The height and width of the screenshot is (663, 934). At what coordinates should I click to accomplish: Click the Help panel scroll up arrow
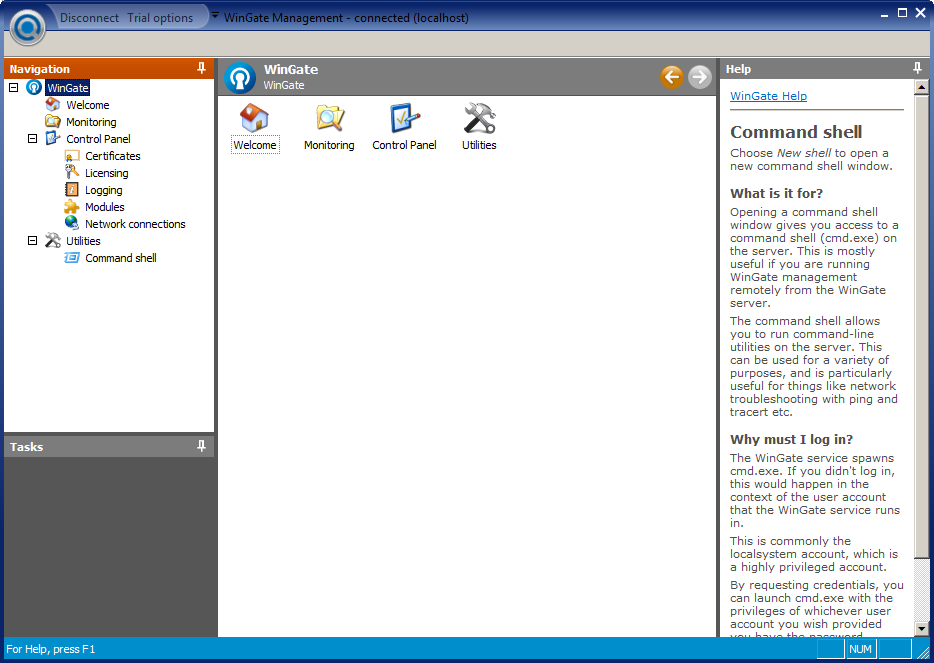tap(921, 88)
